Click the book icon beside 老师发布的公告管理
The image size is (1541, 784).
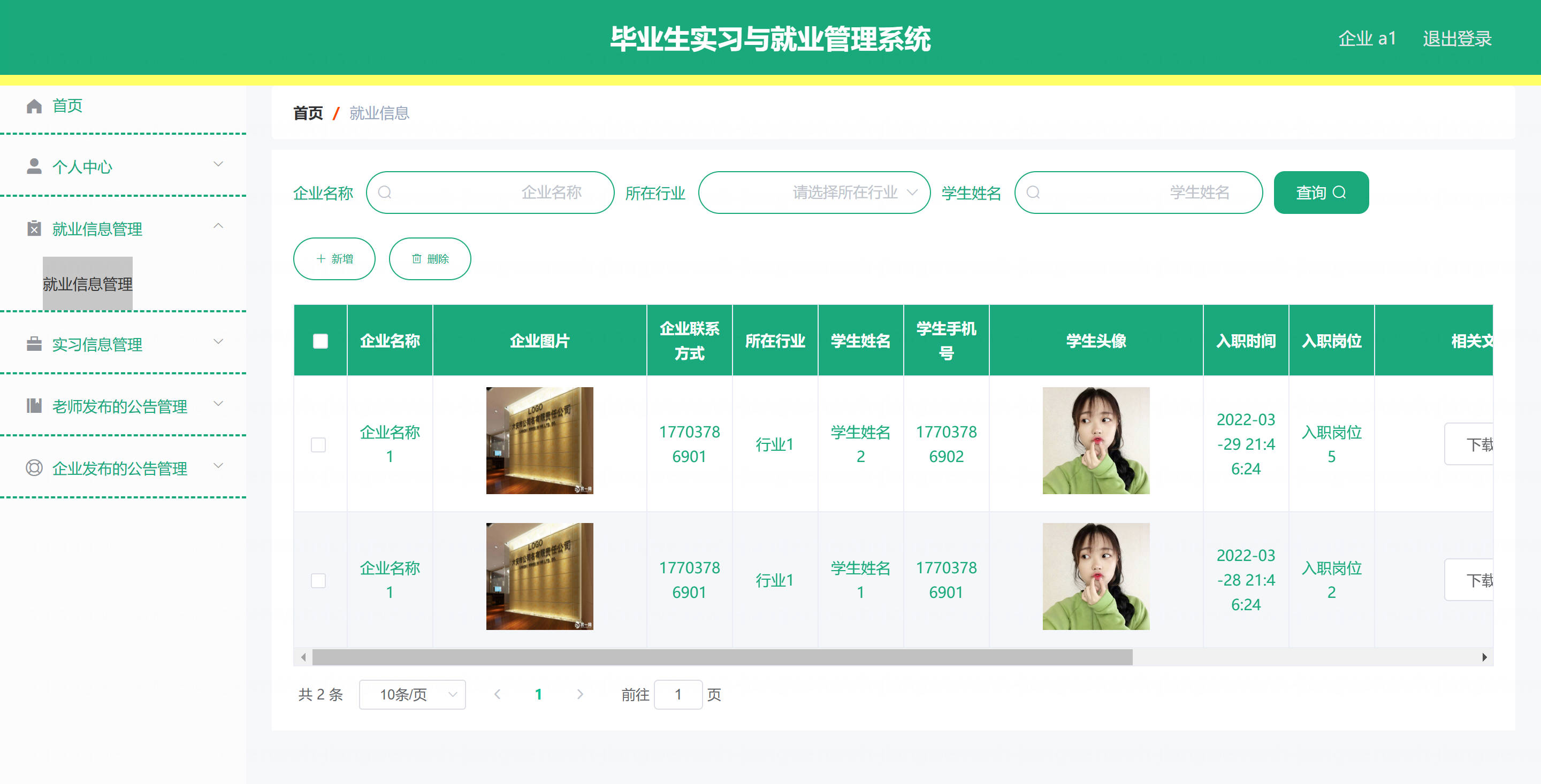pyautogui.click(x=34, y=406)
